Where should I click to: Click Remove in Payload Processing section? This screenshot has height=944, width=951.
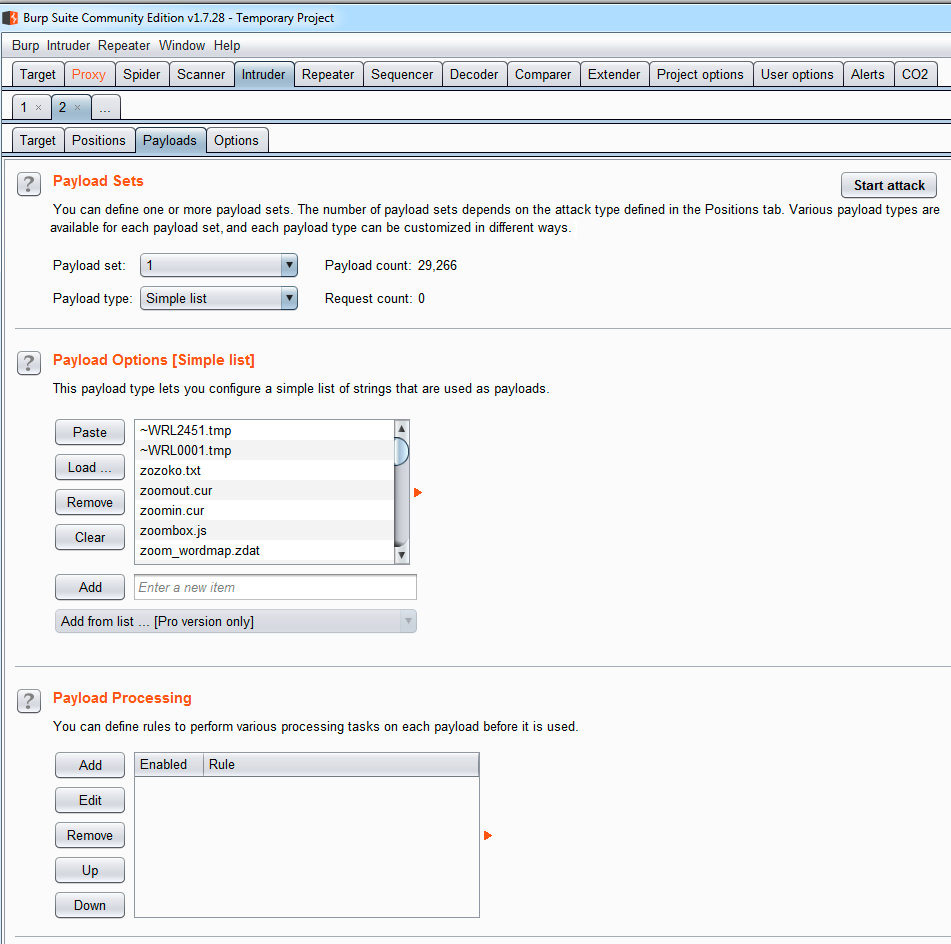[90, 835]
